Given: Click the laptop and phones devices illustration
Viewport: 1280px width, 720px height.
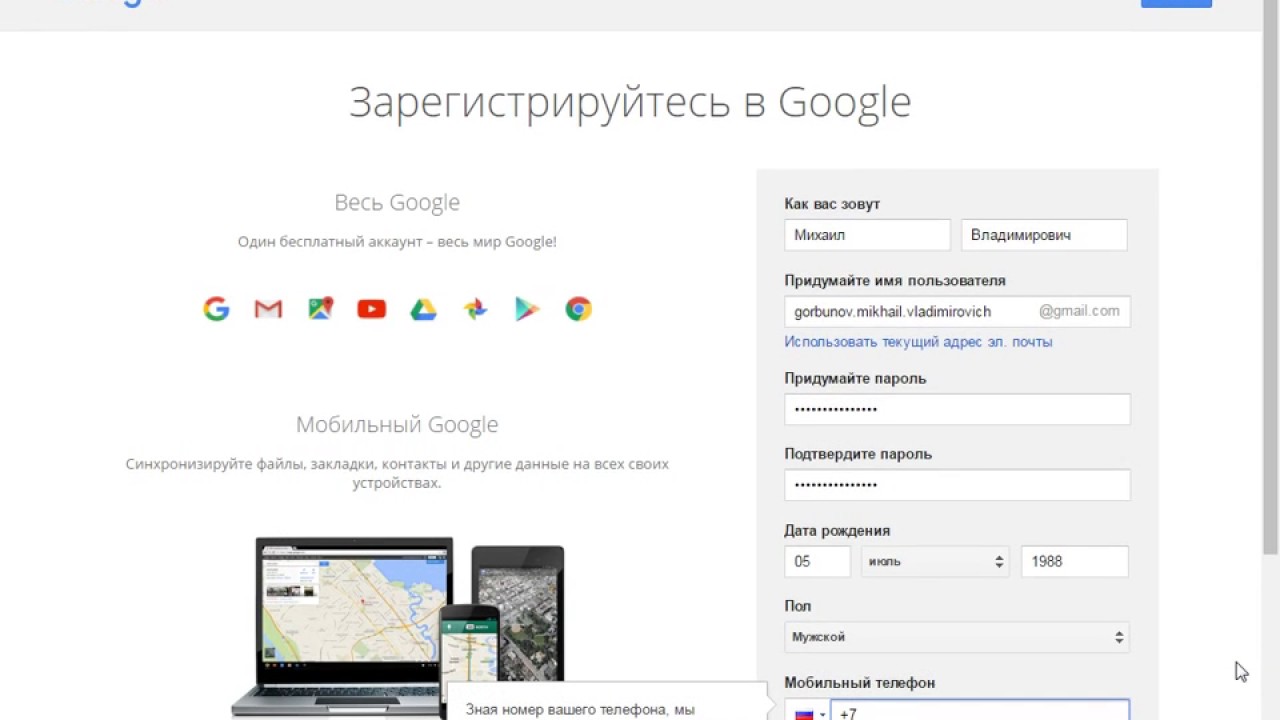Looking at the screenshot, I should tap(398, 628).
